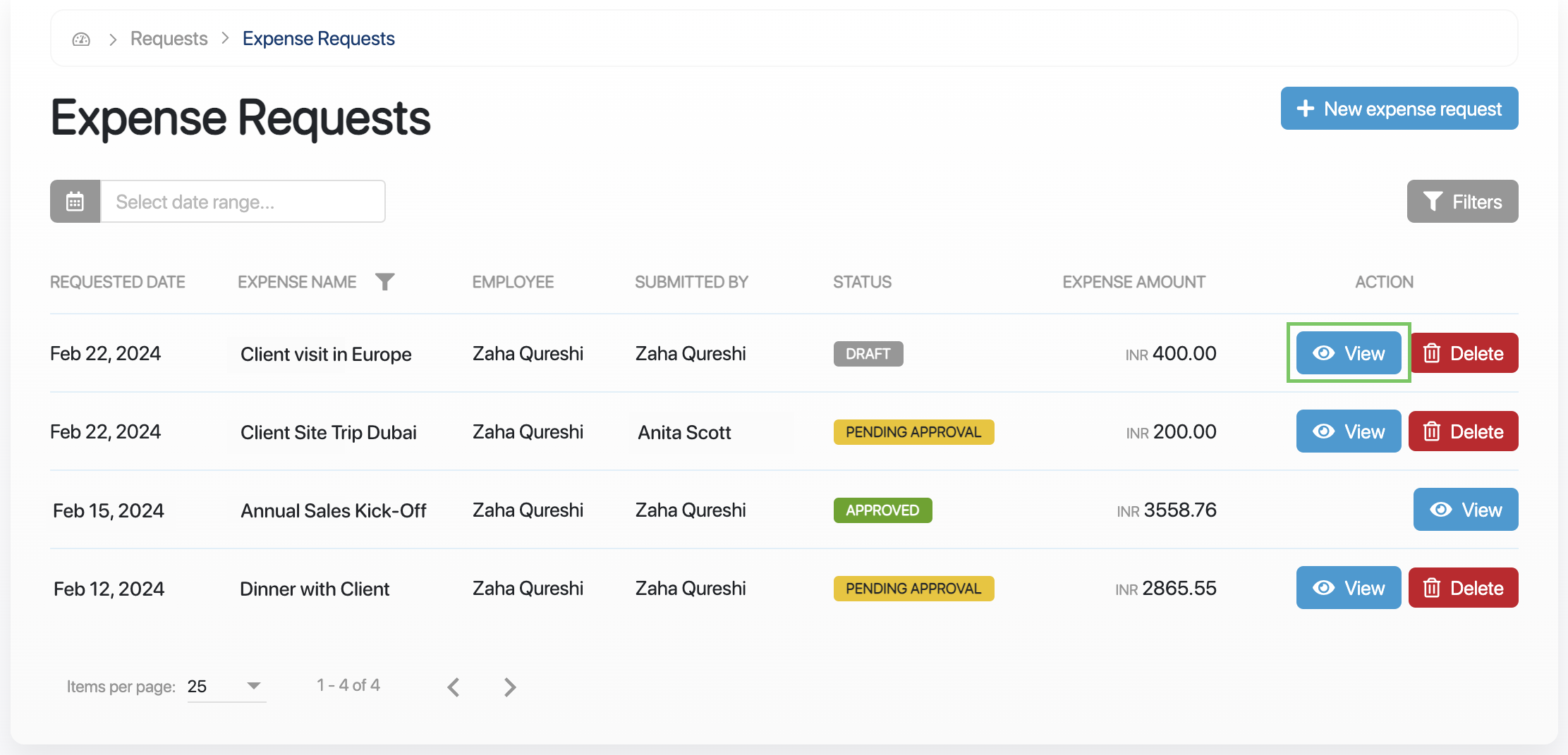
Task: Delete the Client visit in Europe request
Action: coord(1464,353)
